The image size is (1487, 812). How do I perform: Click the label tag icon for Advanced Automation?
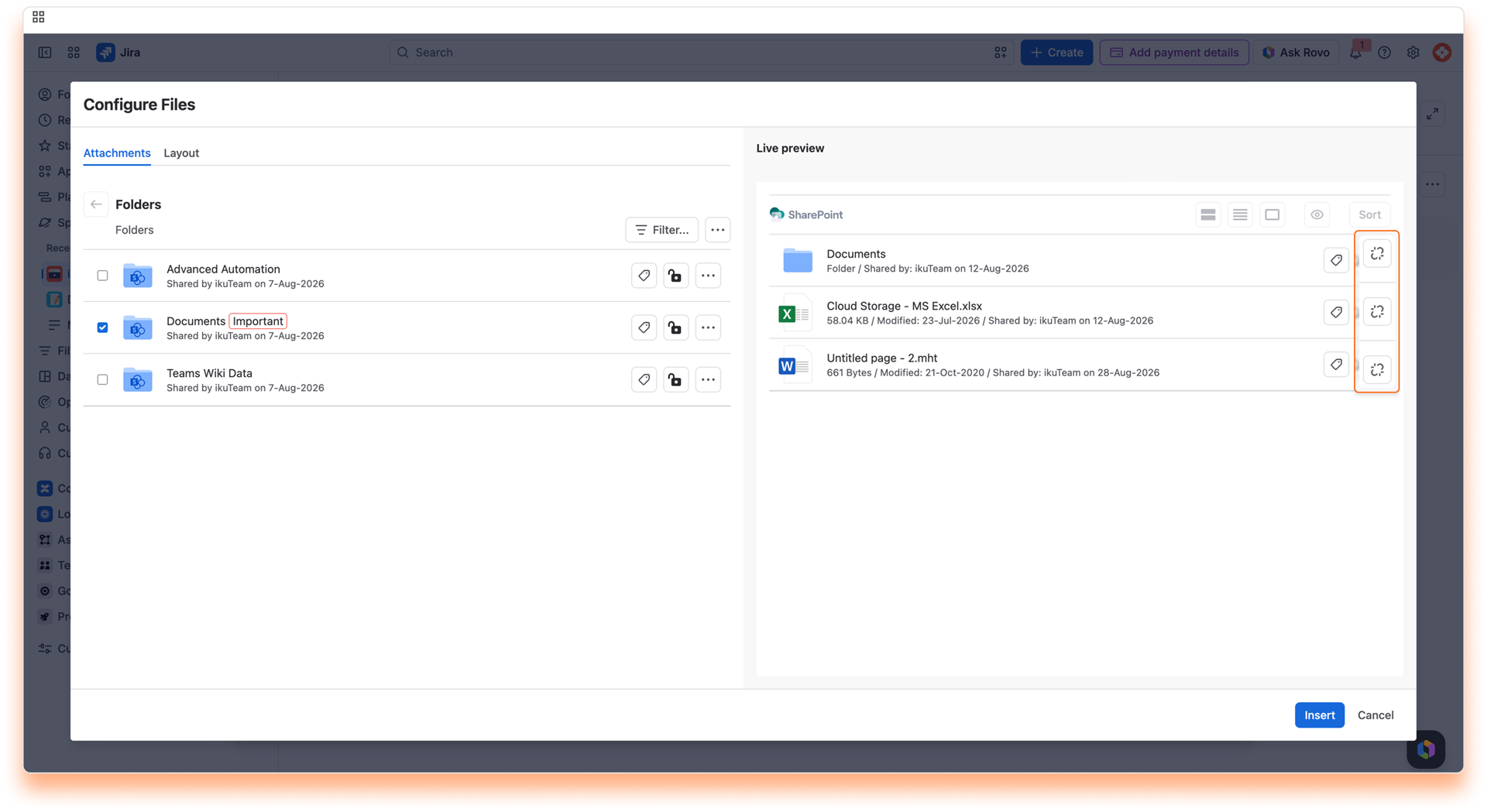(x=644, y=276)
